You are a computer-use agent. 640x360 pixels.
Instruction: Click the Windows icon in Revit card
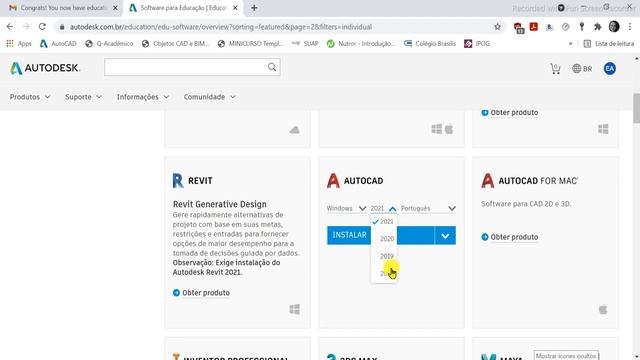tap(294, 309)
